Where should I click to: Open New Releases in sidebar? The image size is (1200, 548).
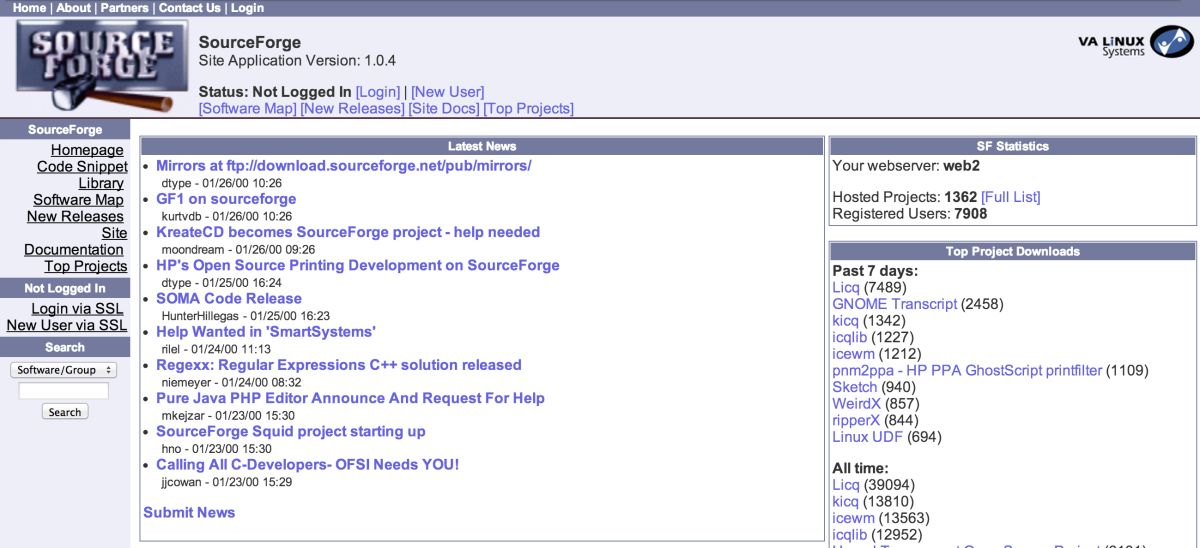coord(75,217)
